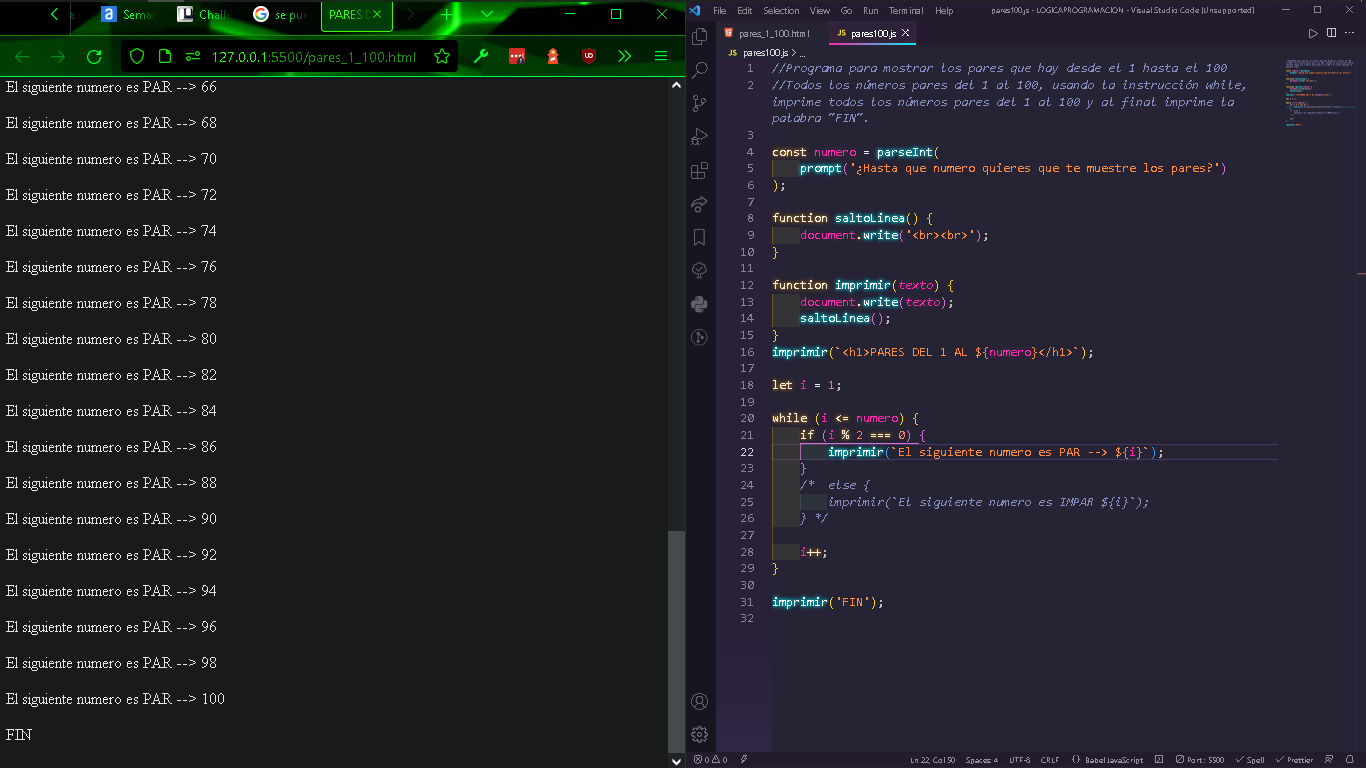Go back in the browser
The image size is (1366, 768).
[22, 57]
